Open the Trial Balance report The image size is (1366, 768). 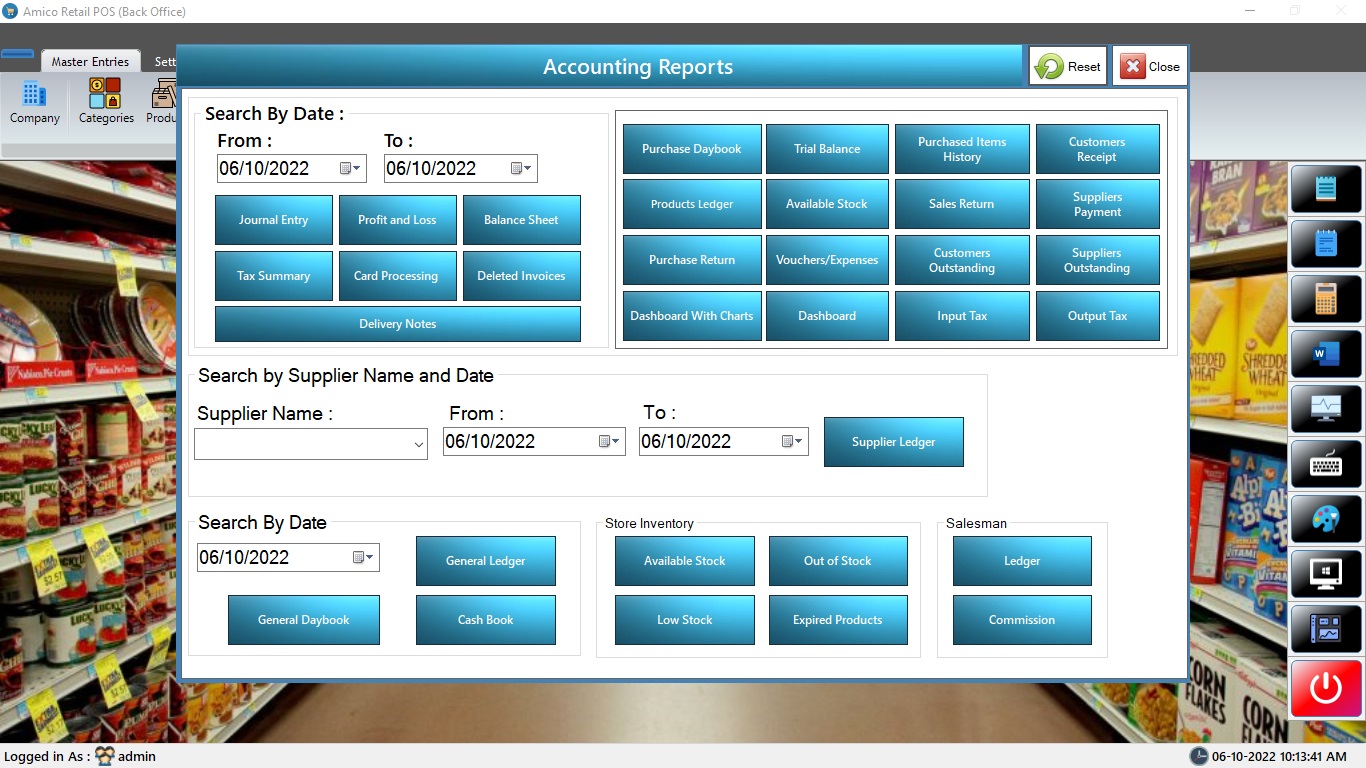[x=827, y=149]
